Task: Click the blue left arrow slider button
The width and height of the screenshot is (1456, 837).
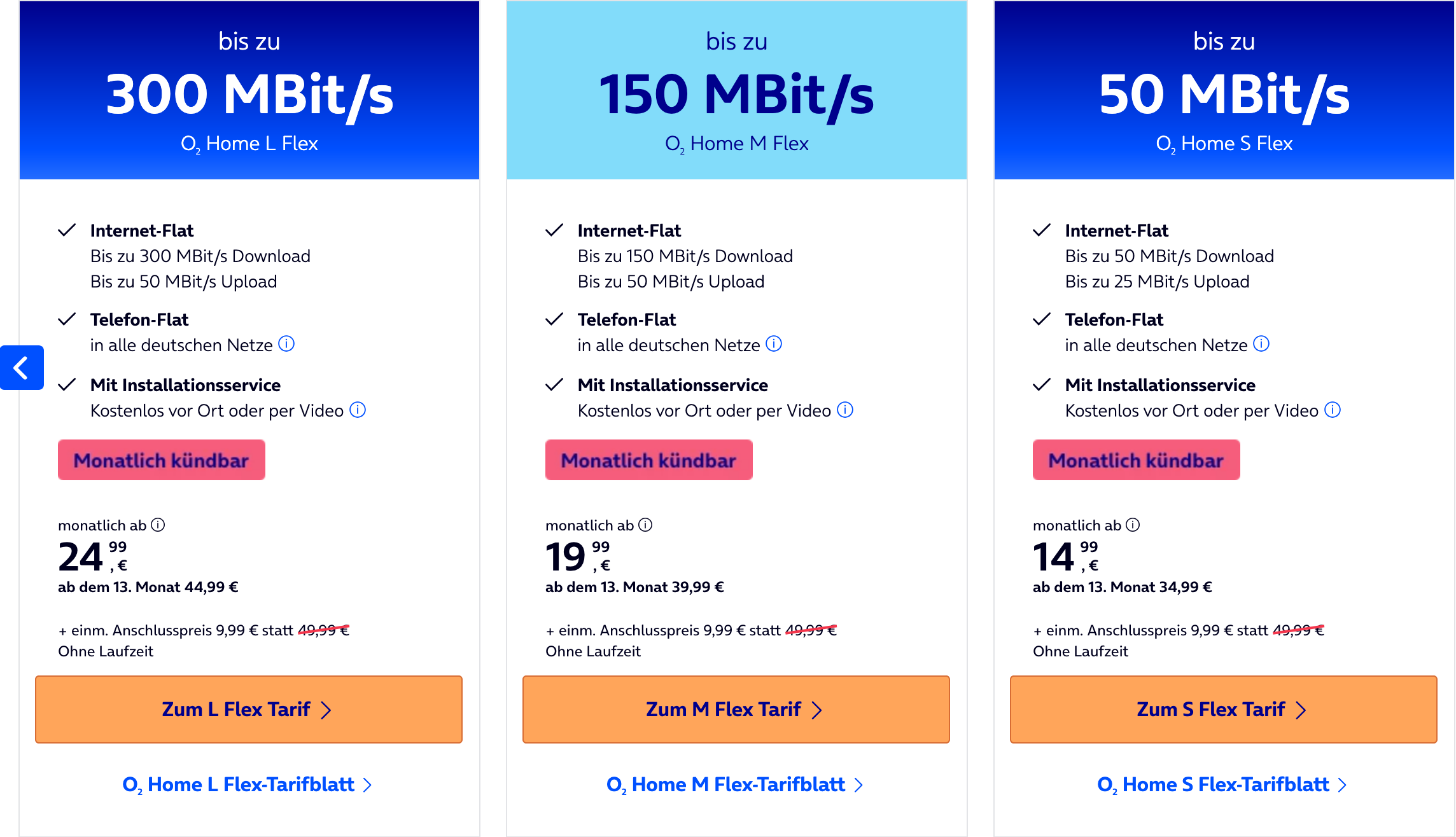Action: 22,368
